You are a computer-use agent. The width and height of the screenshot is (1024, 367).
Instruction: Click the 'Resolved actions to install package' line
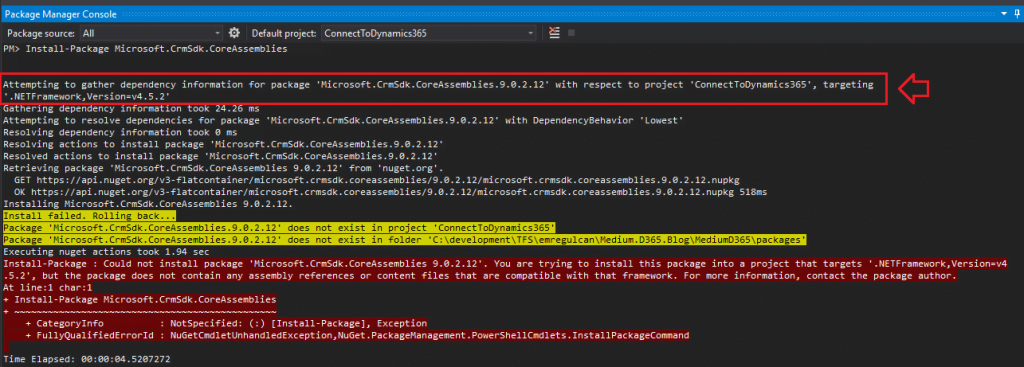pyautogui.click(x=221, y=155)
